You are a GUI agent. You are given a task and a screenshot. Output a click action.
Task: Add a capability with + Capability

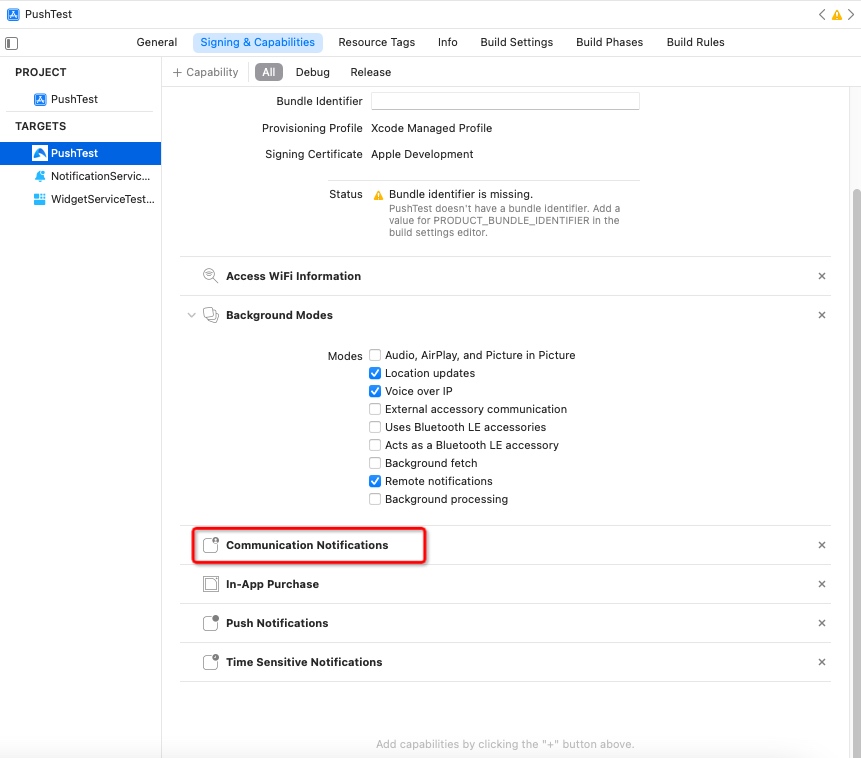205,72
